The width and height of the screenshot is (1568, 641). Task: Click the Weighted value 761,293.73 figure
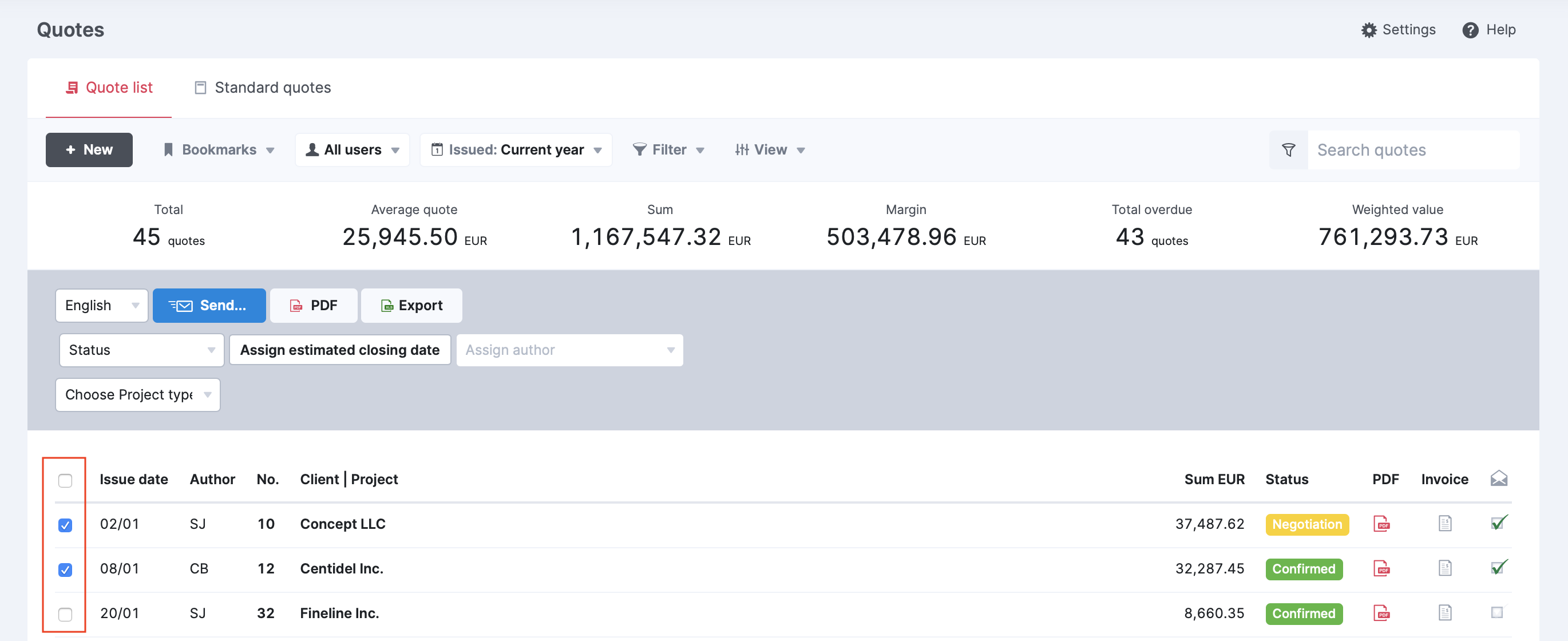[x=1397, y=237]
